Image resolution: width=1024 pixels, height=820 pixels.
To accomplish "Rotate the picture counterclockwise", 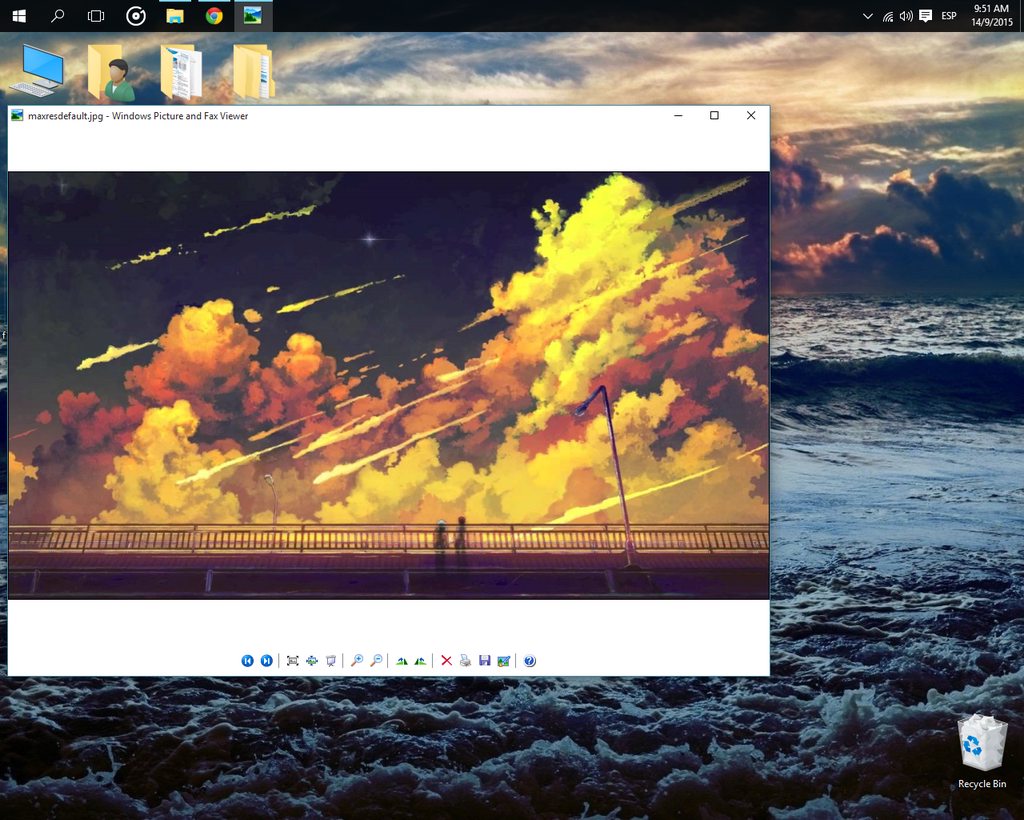I will point(421,661).
